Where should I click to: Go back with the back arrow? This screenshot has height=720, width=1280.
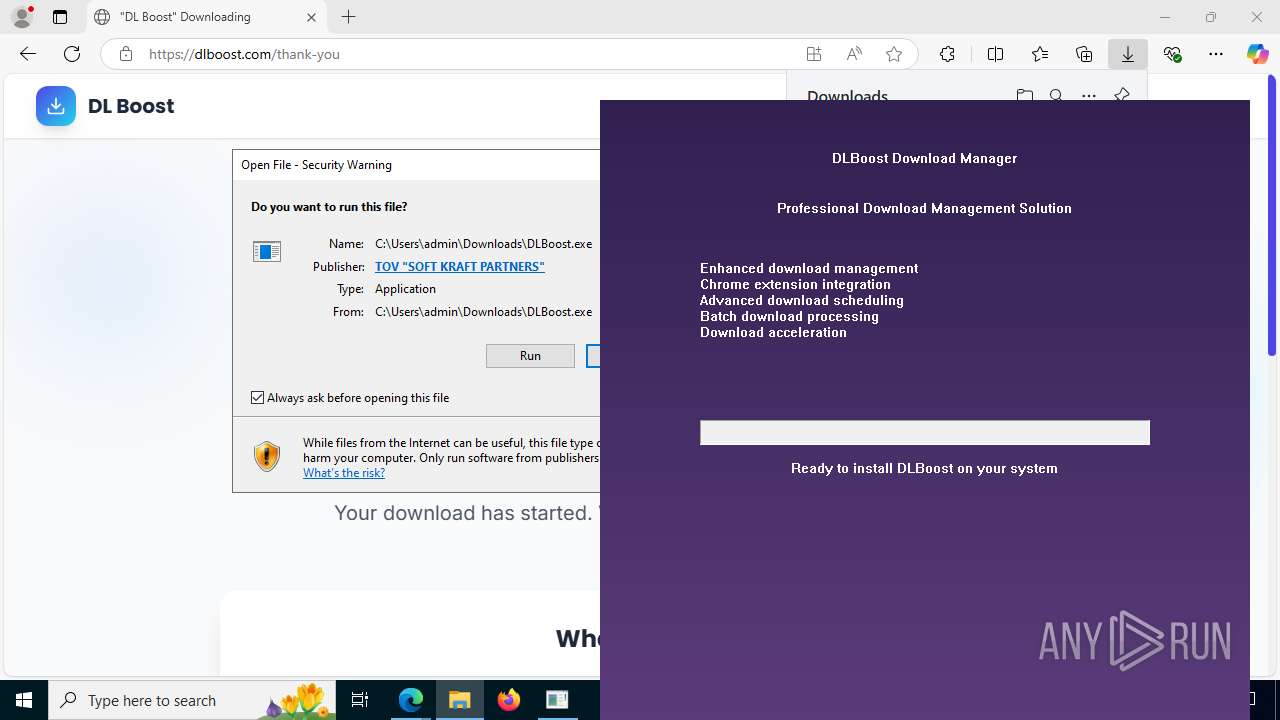28,54
